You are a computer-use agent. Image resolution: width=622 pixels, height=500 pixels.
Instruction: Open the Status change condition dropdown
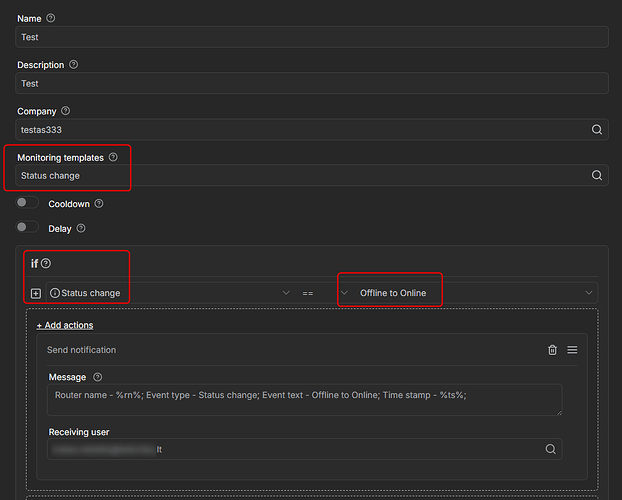click(x=170, y=293)
